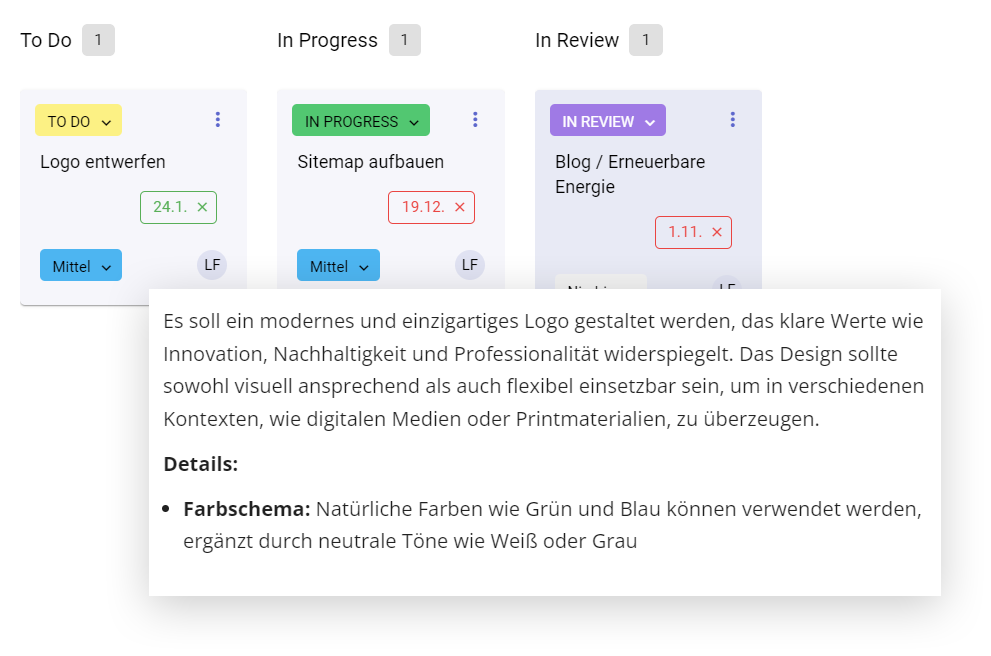Open Mittel priority dropdown on Logo entwerfen

click(81, 266)
